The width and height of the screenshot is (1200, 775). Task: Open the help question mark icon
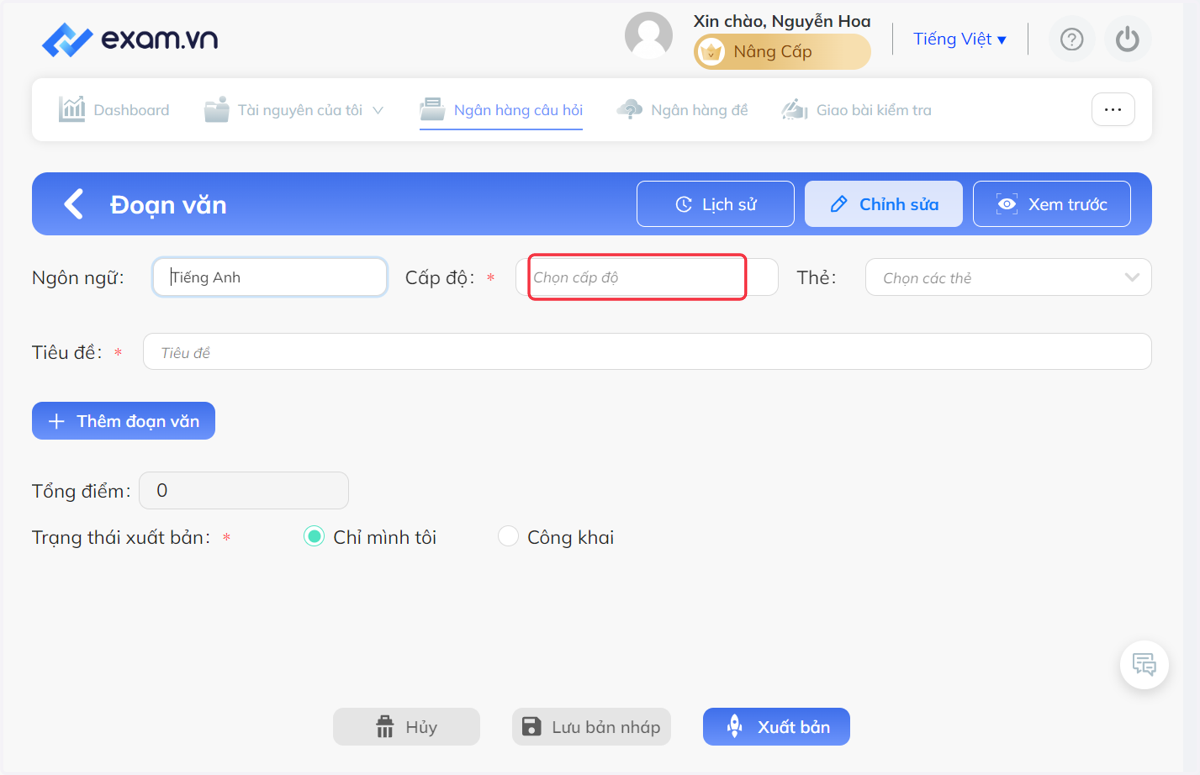1072,39
